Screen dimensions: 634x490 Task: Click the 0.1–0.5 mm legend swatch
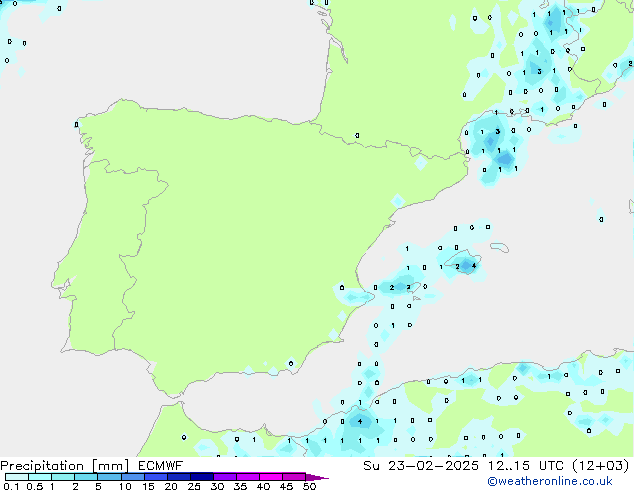point(17,477)
